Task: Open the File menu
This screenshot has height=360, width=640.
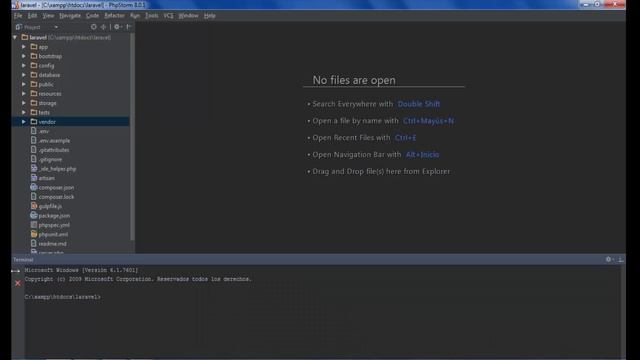Action: click(x=18, y=16)
